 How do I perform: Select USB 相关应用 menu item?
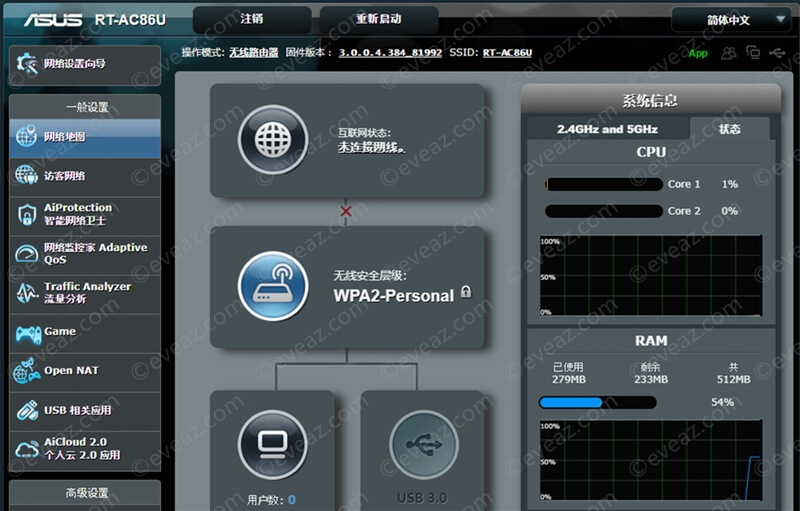(x=85, y=411)
